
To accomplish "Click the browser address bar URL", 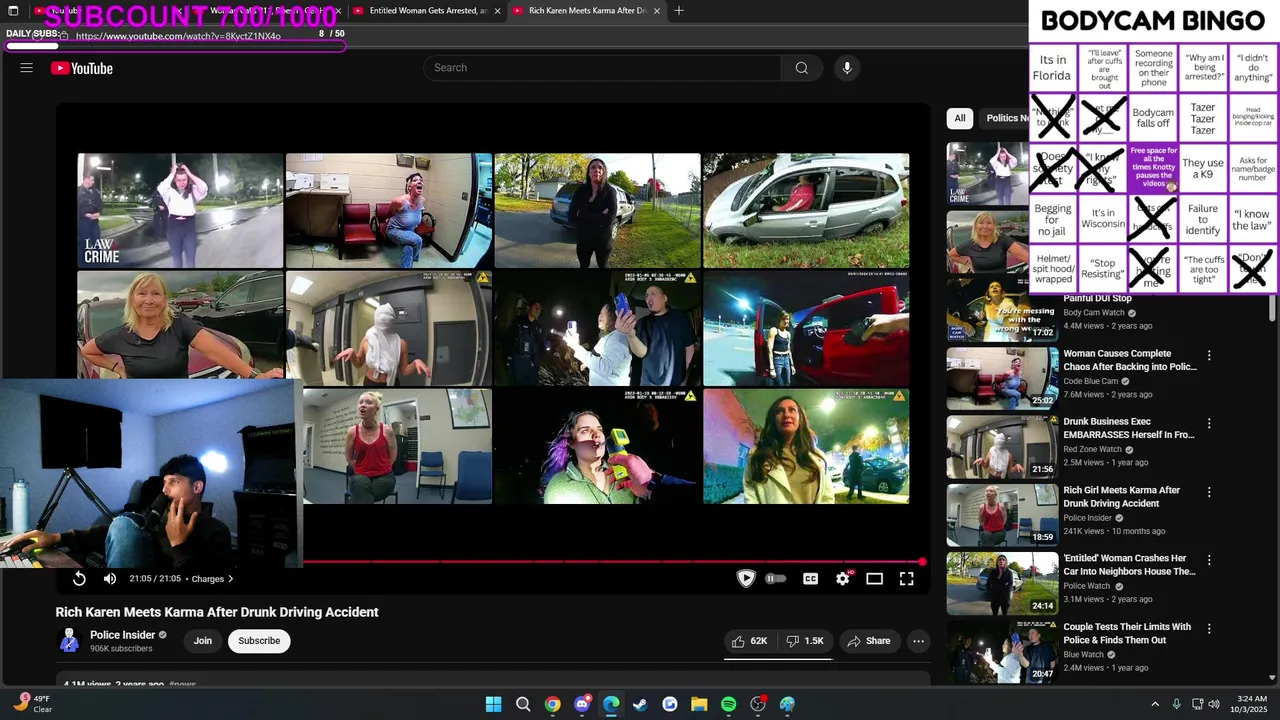I will pos(178,36).
